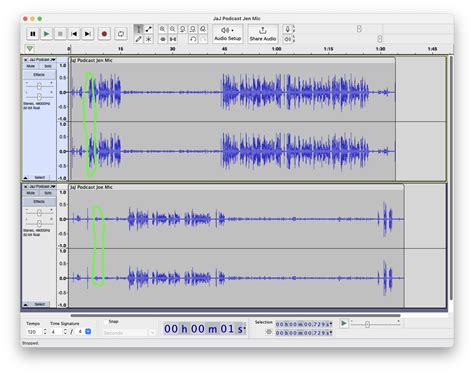Screen dimensions: 474x374
Task: Solo the Joe Mic track
Action: point(48,193)
